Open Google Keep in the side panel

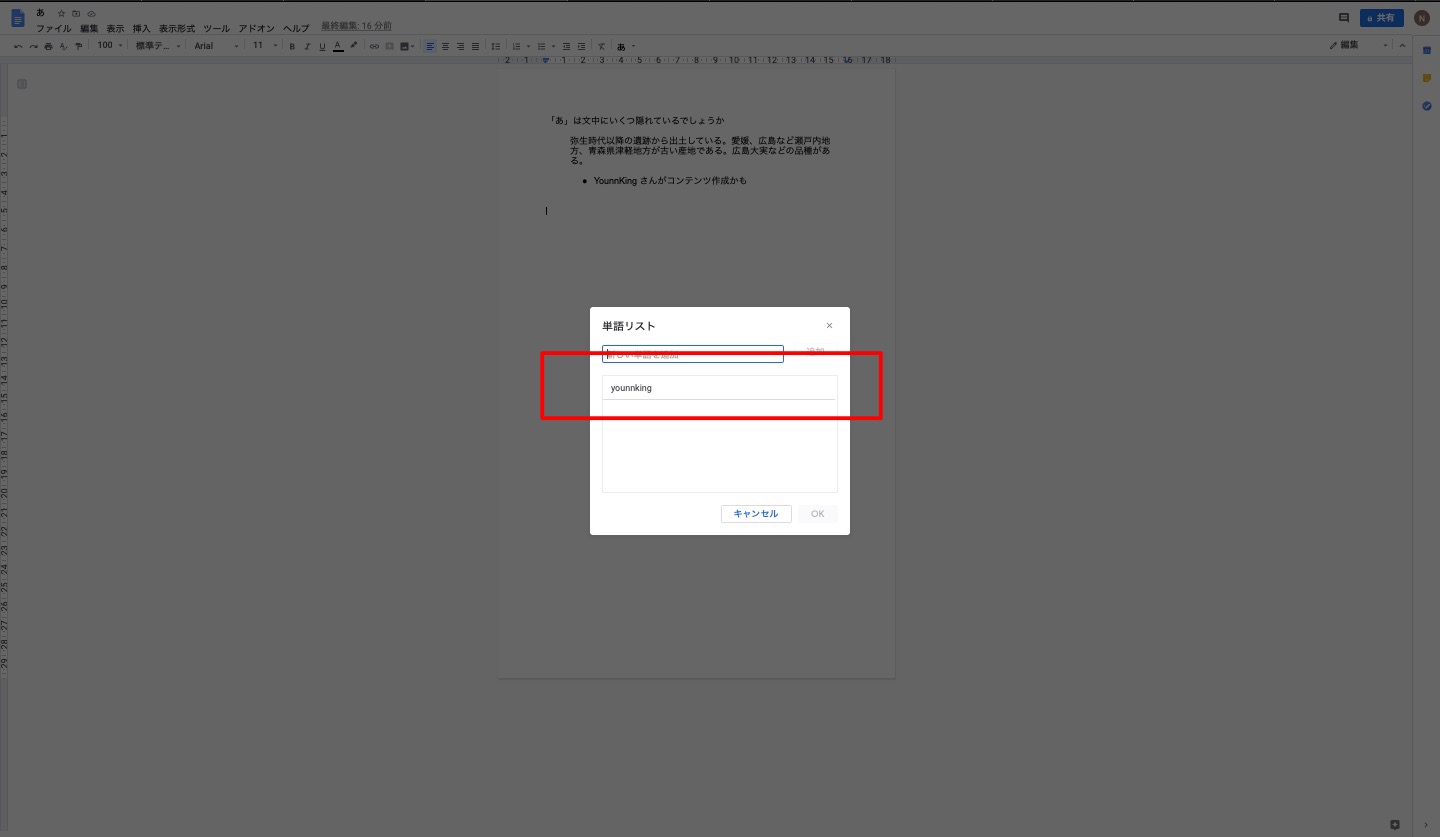coord(1427,78)
